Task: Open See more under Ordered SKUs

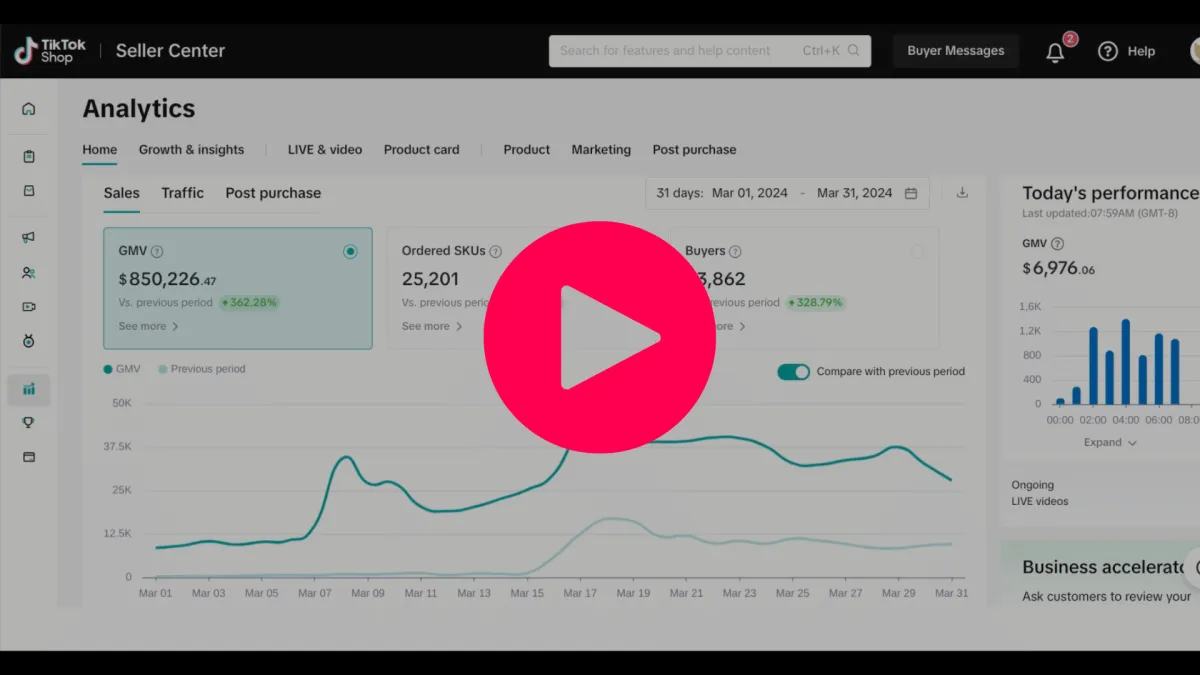Action: coord(432,326)
